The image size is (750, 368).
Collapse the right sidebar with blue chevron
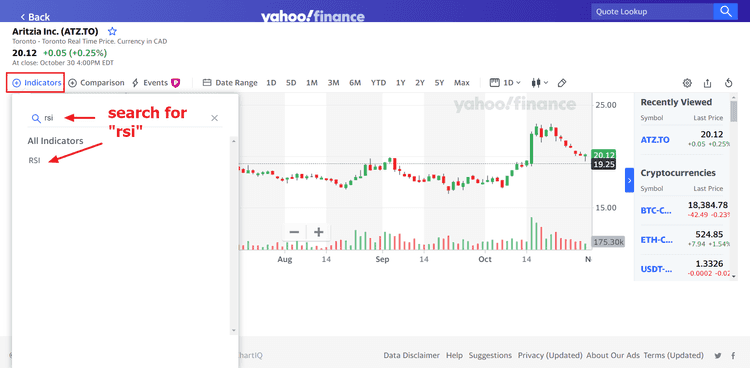[629, 180]
